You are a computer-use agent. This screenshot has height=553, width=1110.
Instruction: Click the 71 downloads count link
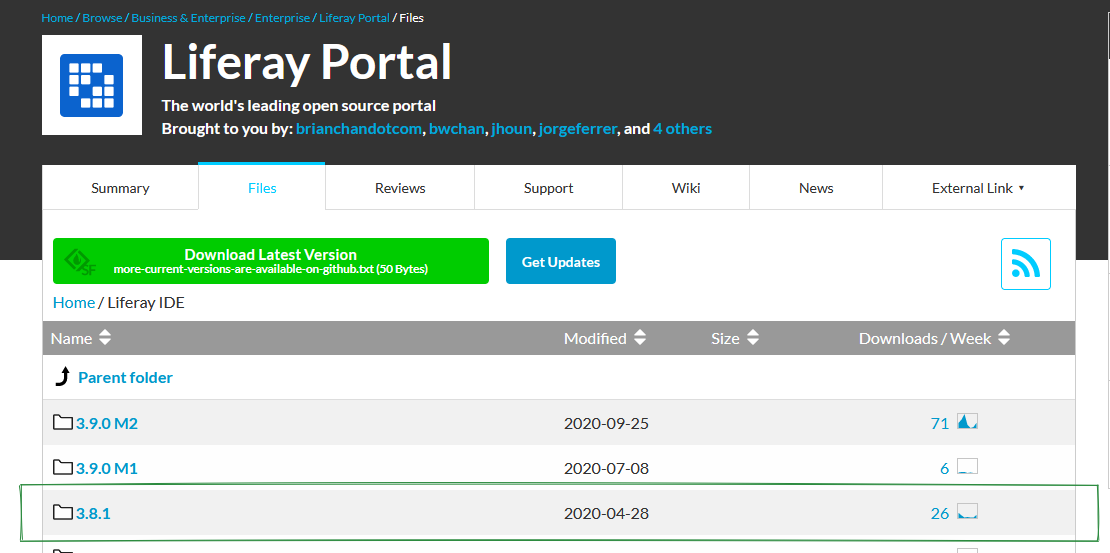(x=939, y=423)
